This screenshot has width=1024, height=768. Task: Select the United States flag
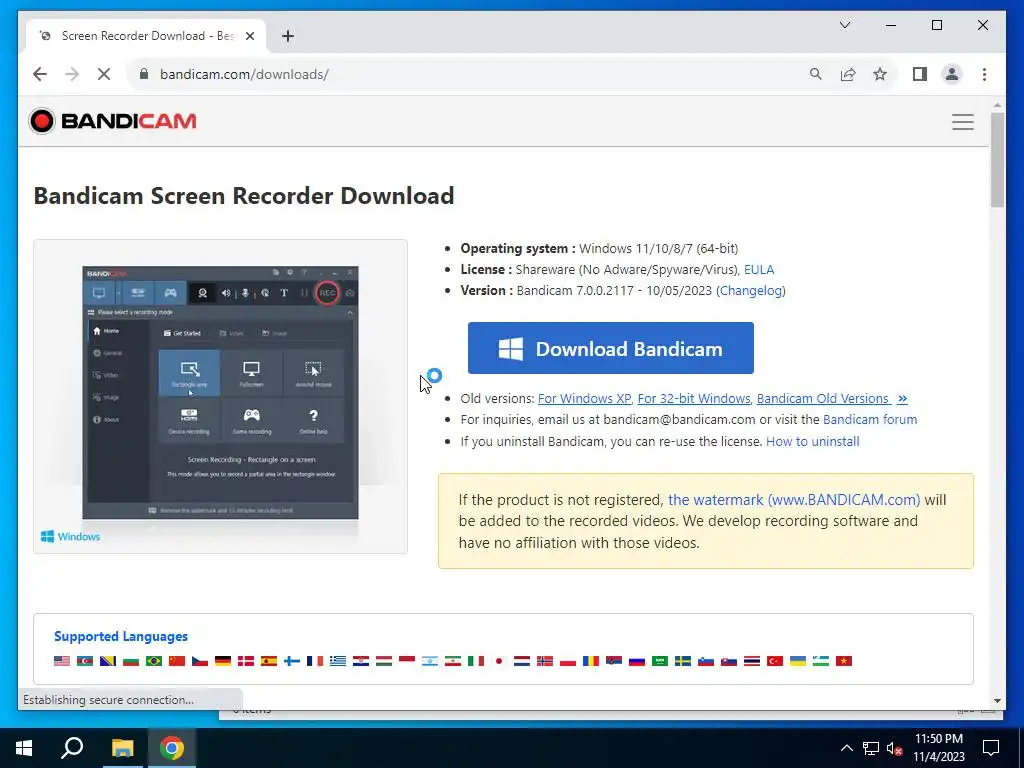(x=62, y=661)
